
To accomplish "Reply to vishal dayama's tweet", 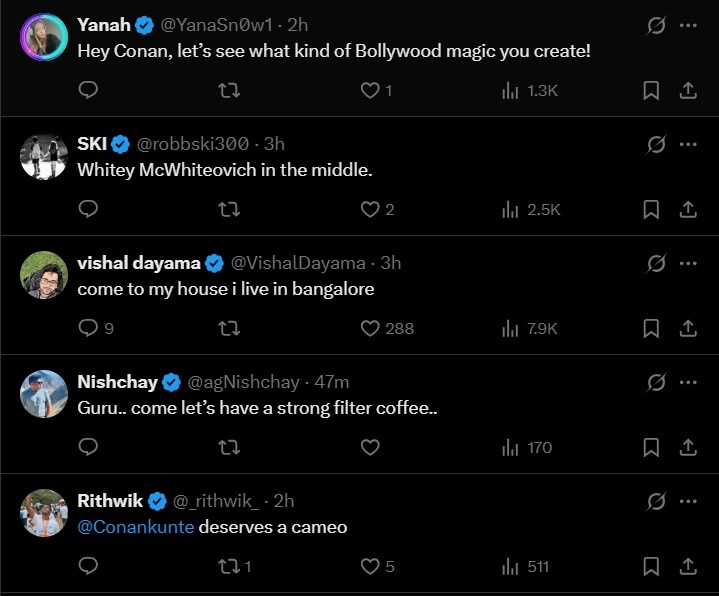I will tap(88, 328).
